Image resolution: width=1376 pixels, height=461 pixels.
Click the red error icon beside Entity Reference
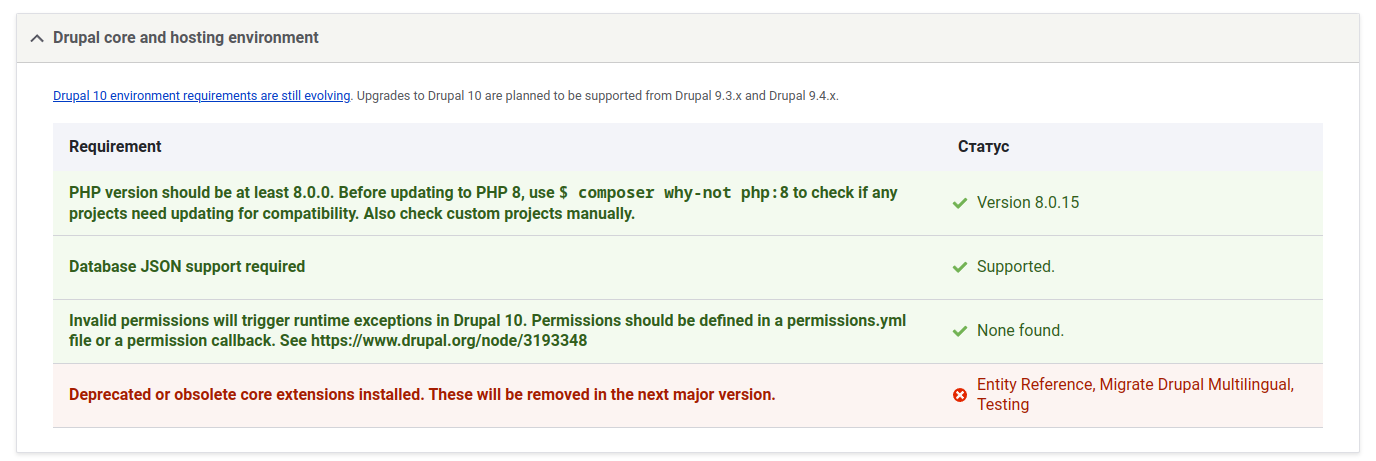pos(960,395)
